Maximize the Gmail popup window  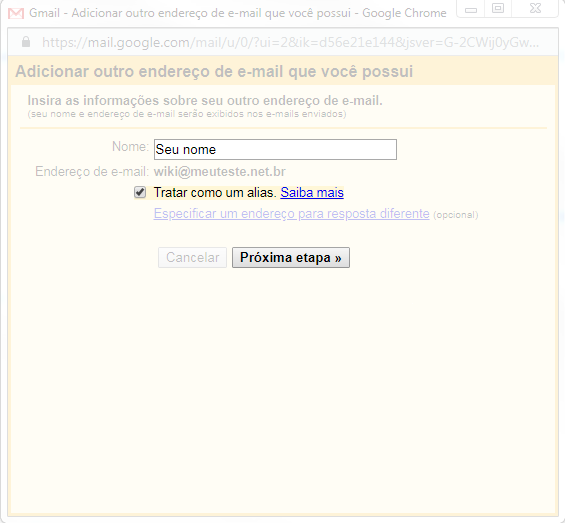coord(498,9)
